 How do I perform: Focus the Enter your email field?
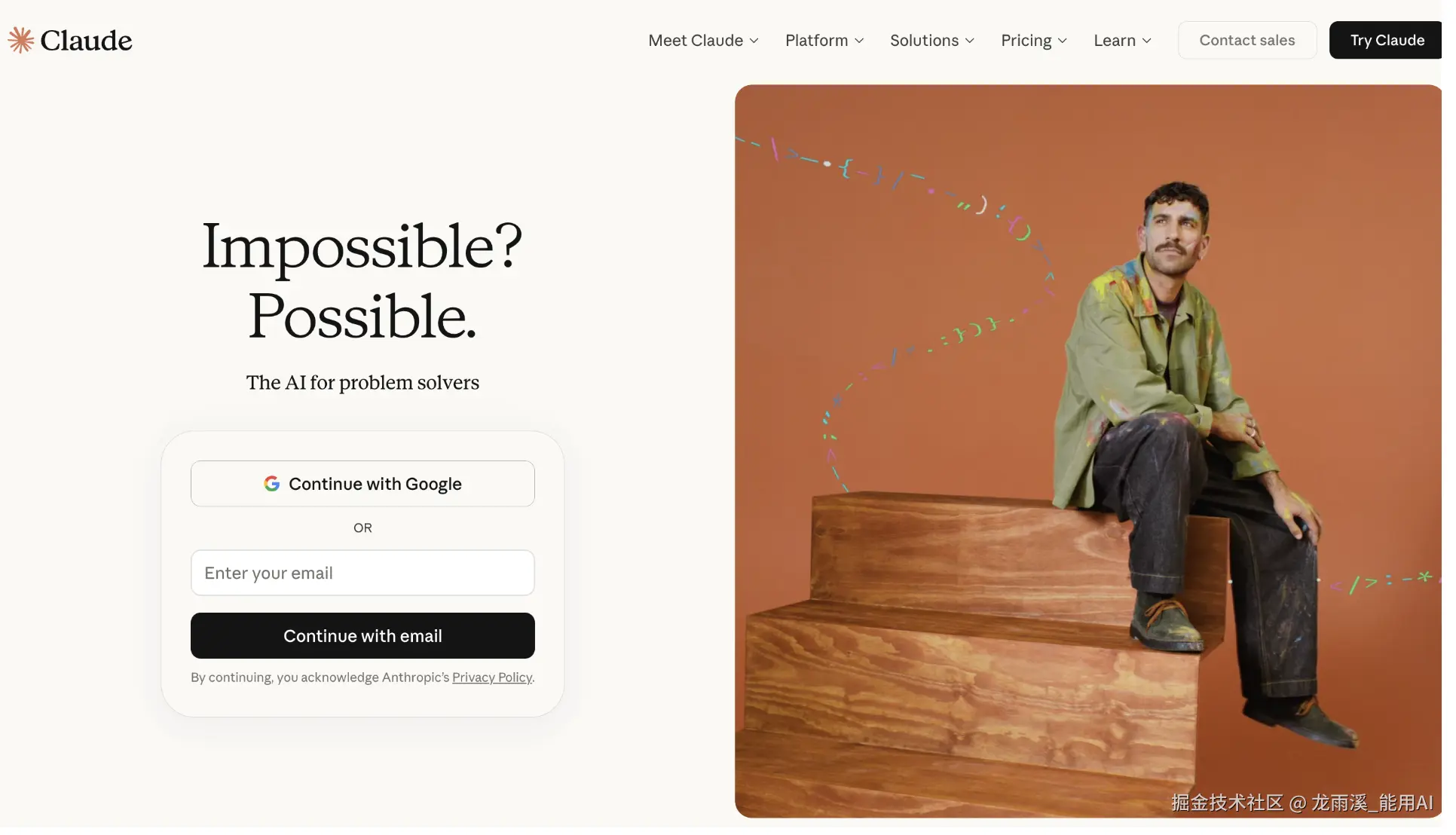[362, 573]
